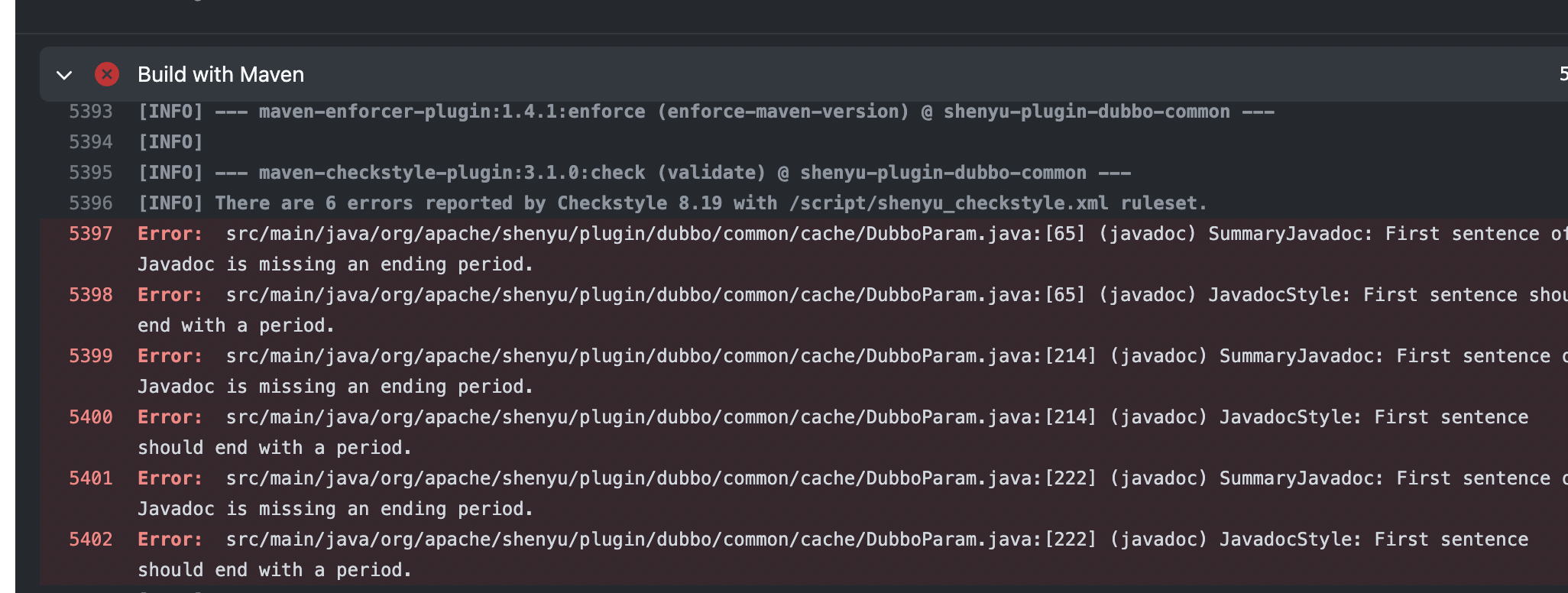
Task: Click the "Build with Maven" step title
Action: 221,74
